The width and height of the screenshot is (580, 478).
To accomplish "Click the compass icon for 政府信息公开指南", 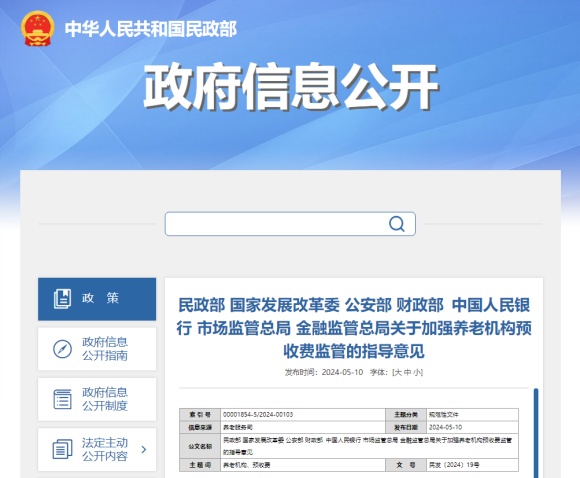I will [x=62, y=349].
